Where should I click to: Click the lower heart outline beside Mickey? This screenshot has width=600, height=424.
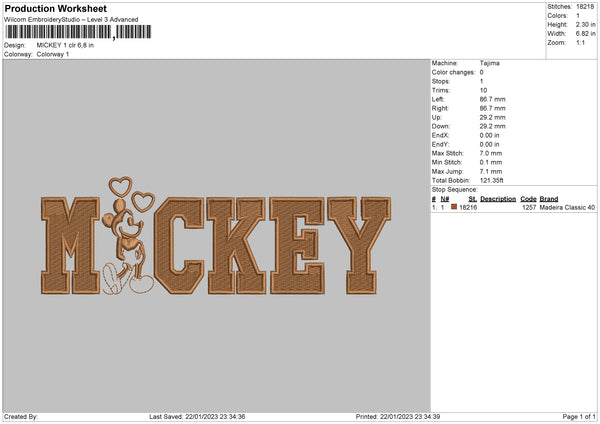click(143, 202)
